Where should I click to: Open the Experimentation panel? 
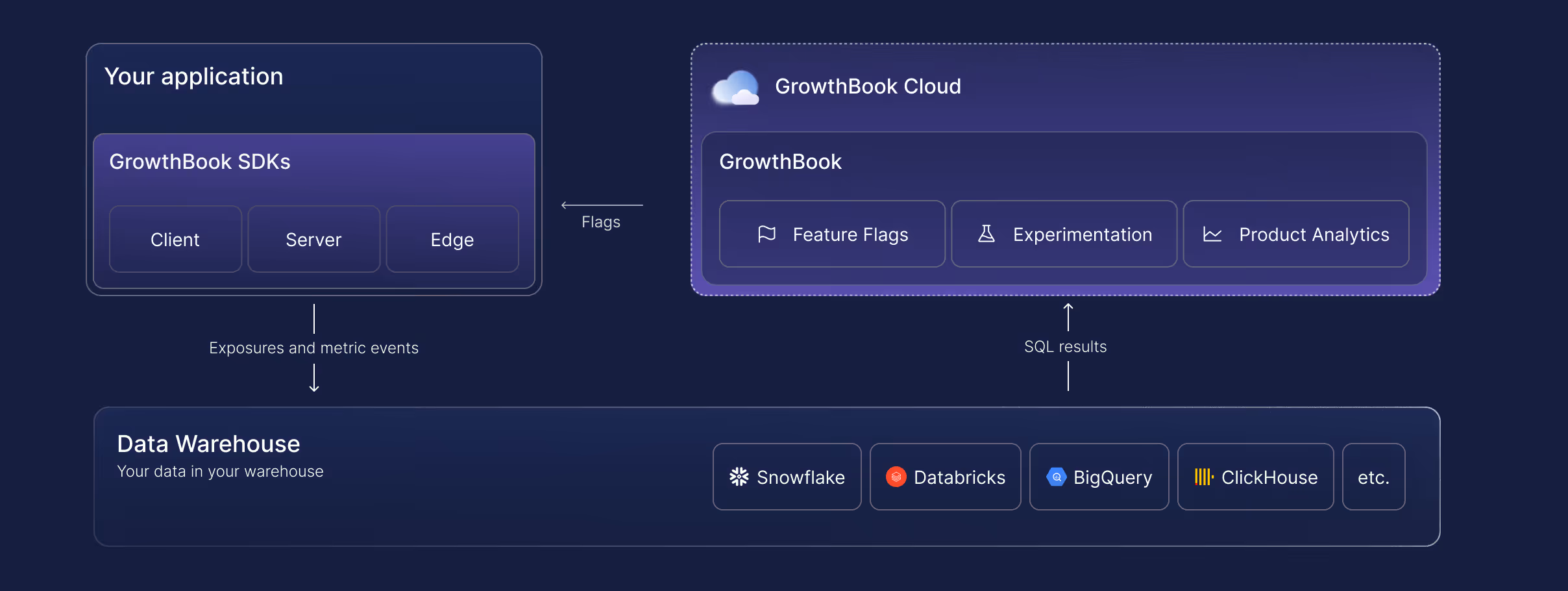pyautogui.click(x=1064, y=234)
